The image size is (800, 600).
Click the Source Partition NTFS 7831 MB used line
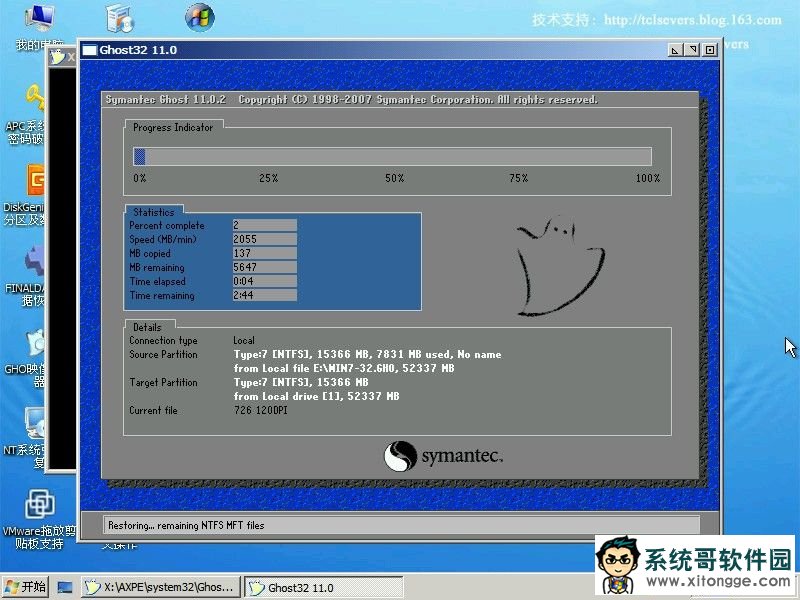[x=367, y=355]
